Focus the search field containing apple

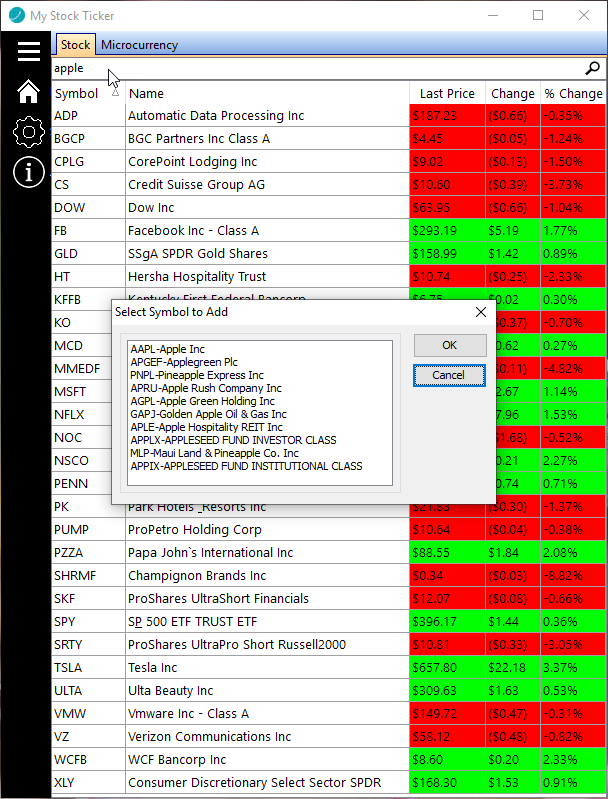point(317,68)
